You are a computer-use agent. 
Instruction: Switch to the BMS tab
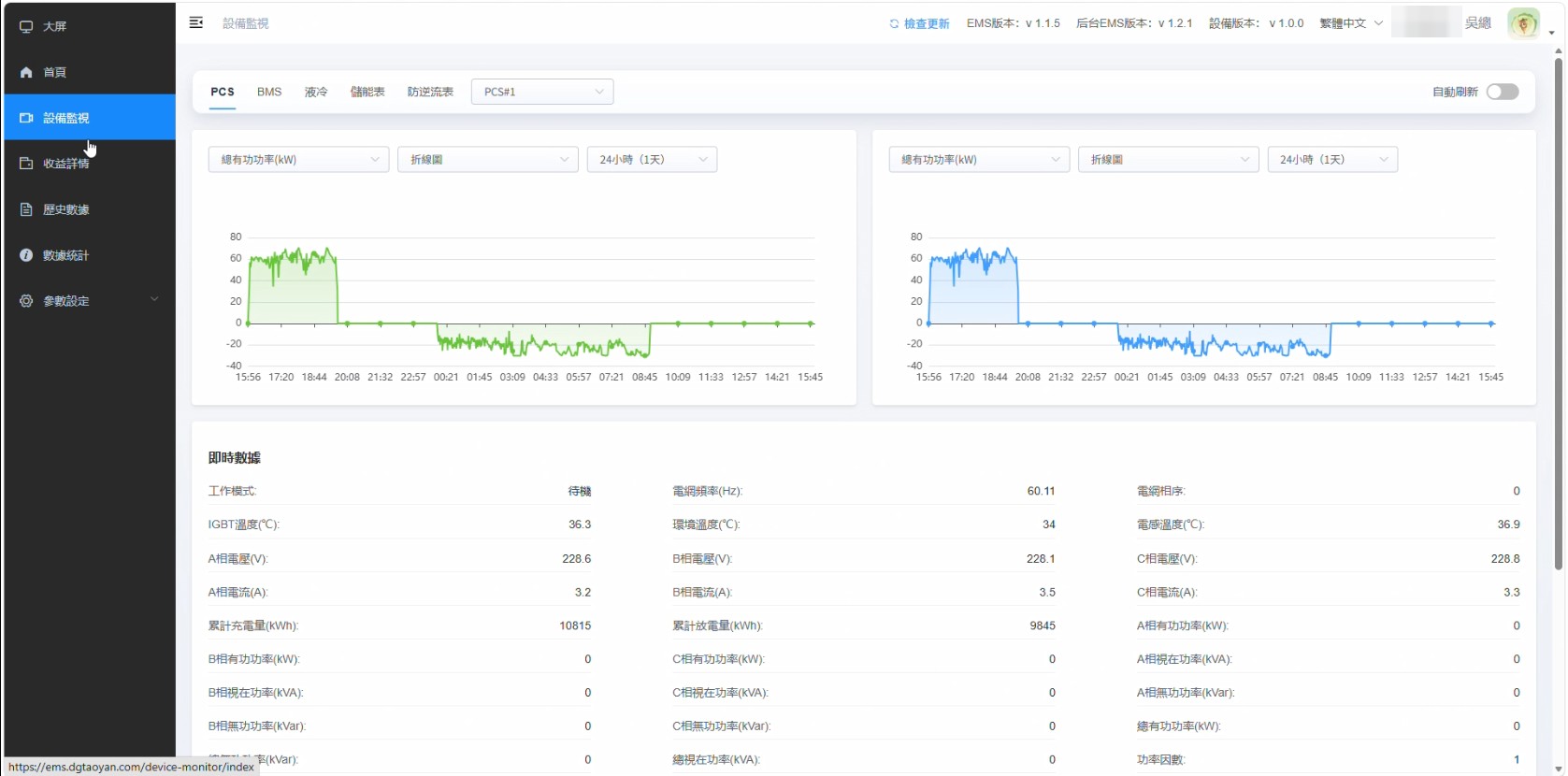[269, 92]
